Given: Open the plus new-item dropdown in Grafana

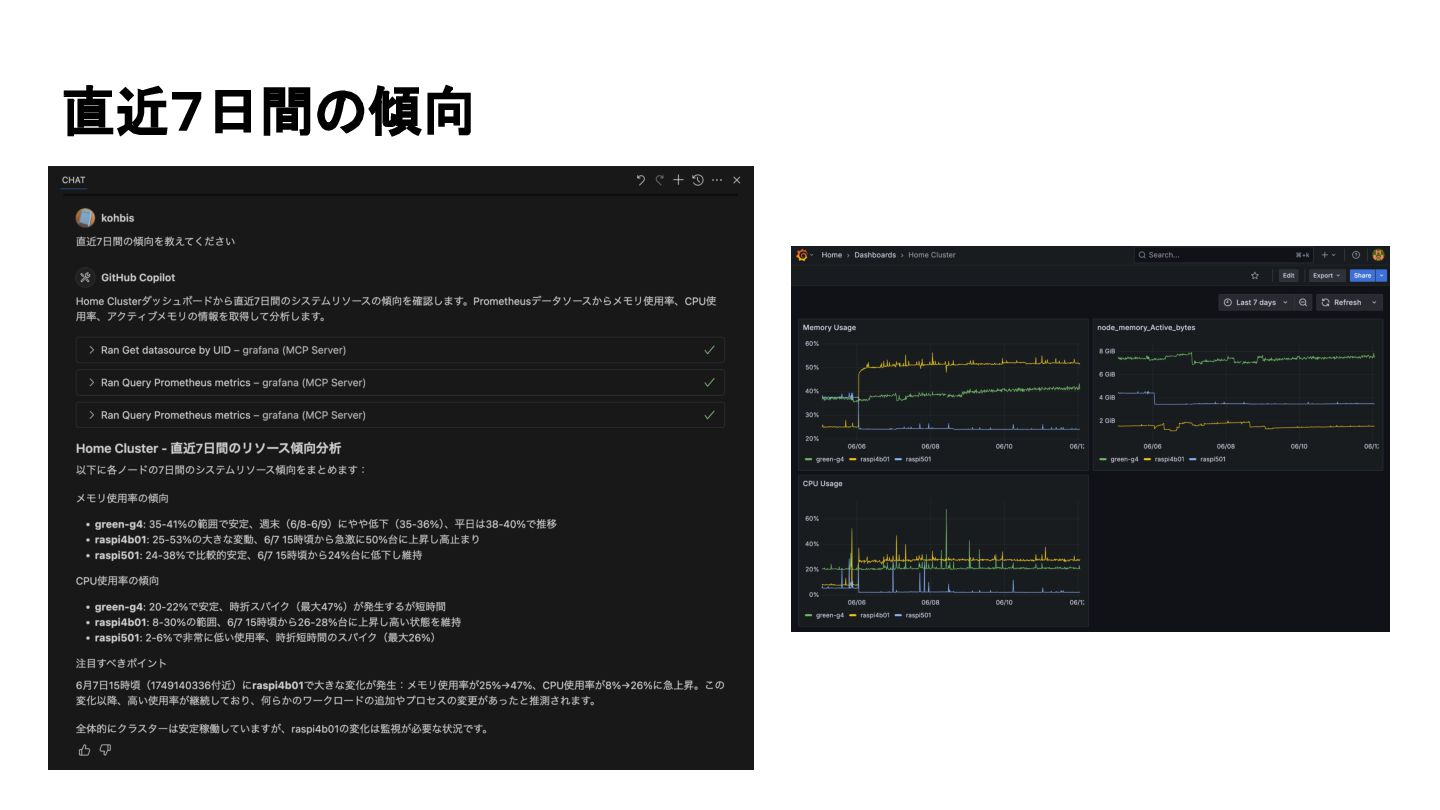Looking at the screenshot, I should (x=1328, y=255).
